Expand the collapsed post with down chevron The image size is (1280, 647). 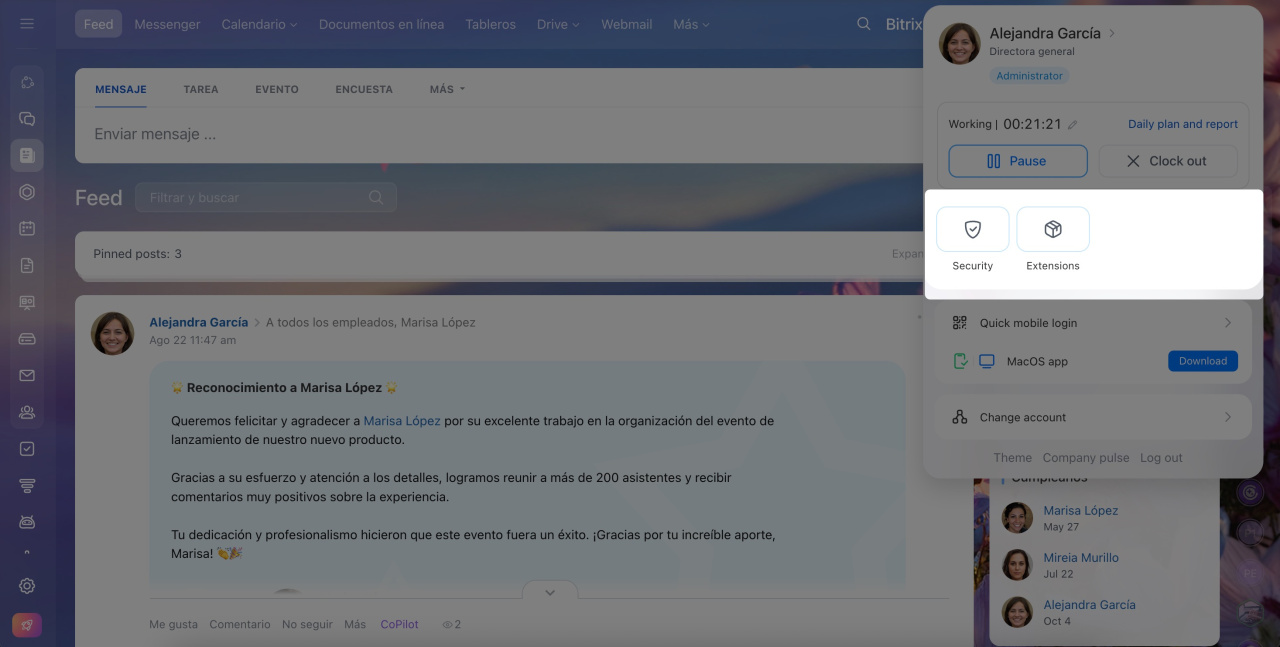[549, 592]
